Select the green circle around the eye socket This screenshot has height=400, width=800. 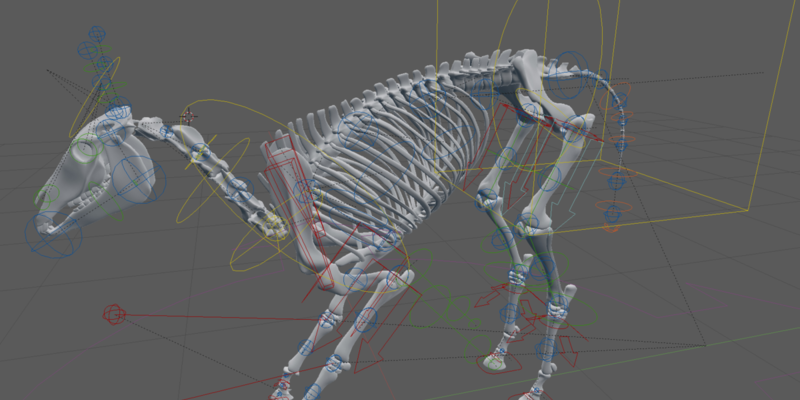pos(85,150)
